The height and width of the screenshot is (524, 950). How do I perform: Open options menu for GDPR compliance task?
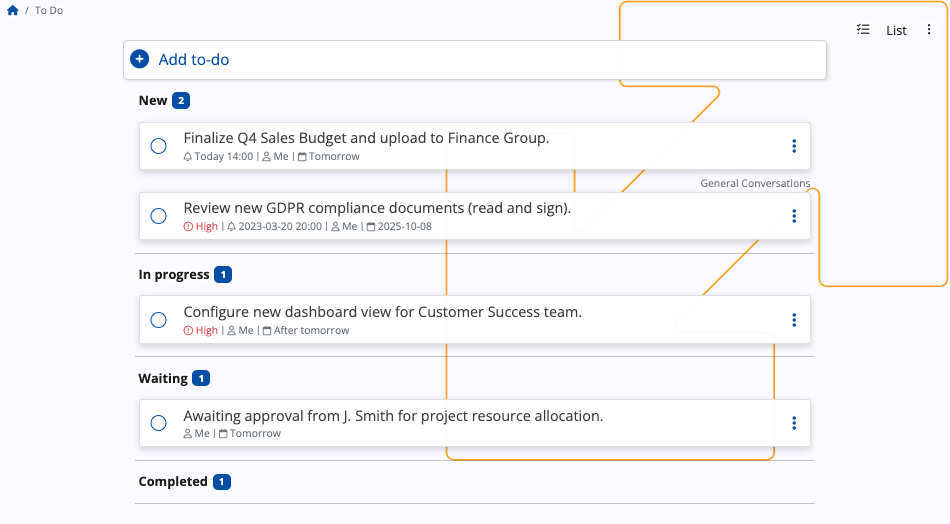794,216
